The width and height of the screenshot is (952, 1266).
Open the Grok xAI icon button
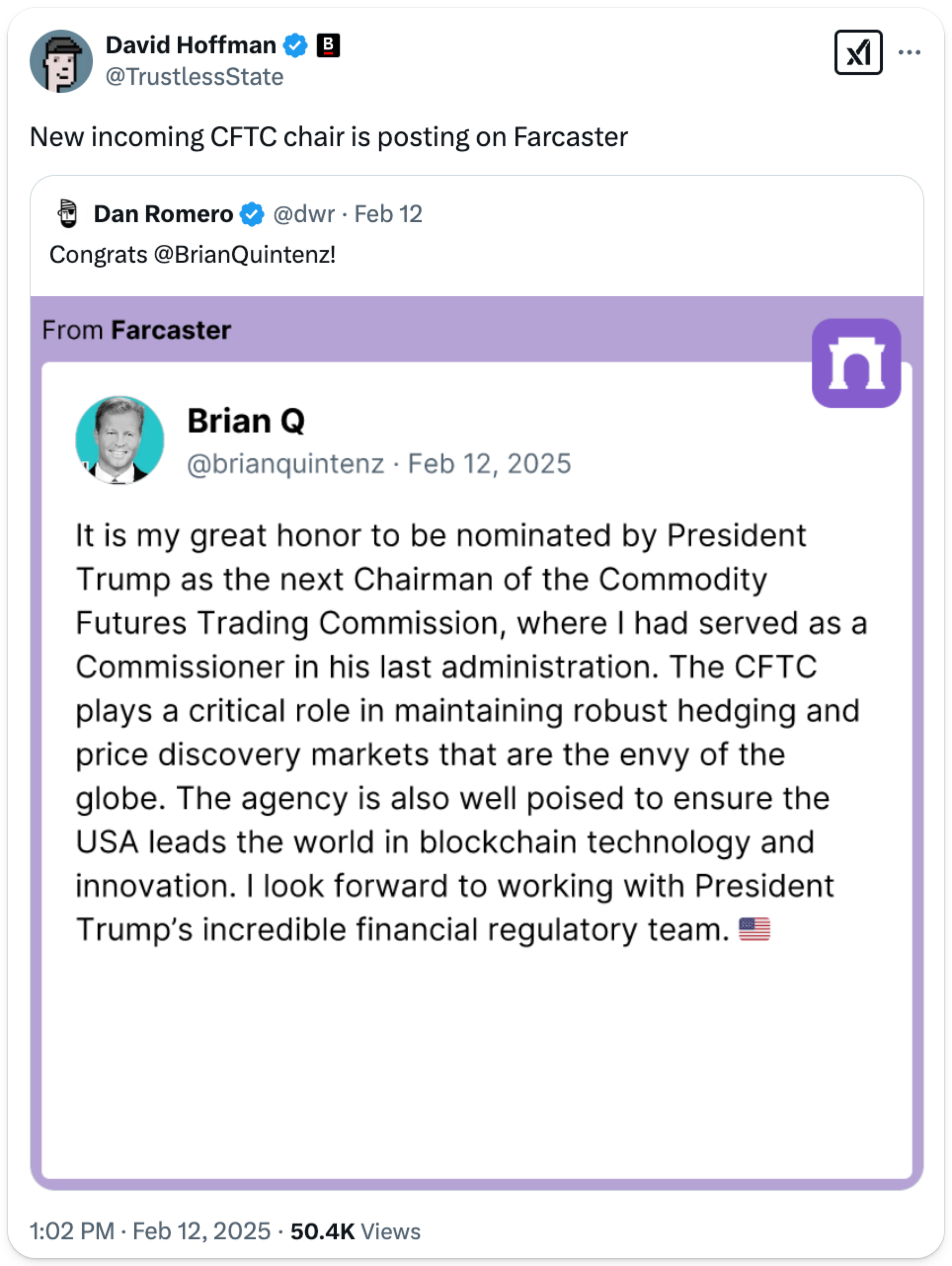[x=858, y=53]
